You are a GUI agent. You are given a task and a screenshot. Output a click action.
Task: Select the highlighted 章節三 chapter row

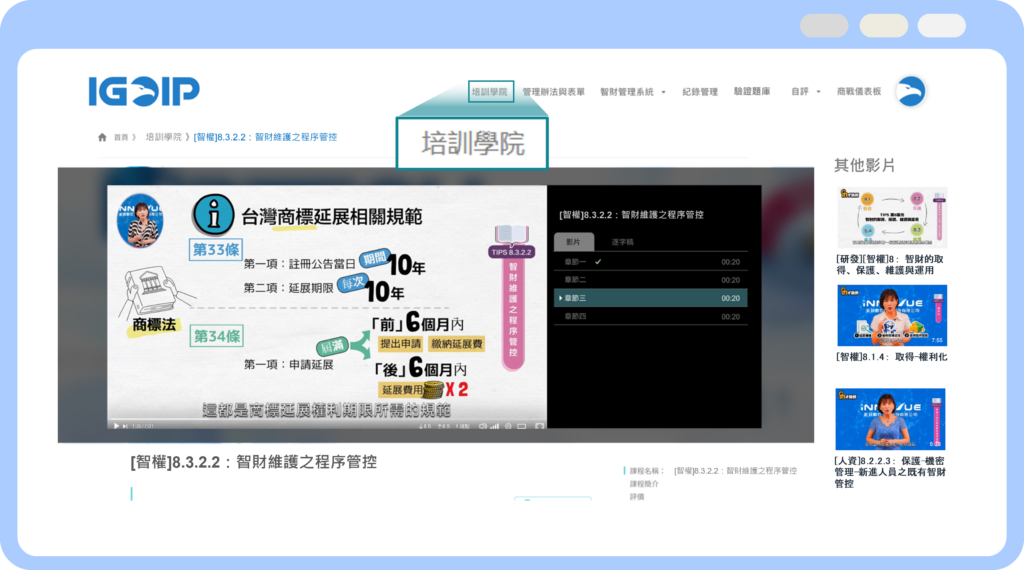[x=650, y=298]
